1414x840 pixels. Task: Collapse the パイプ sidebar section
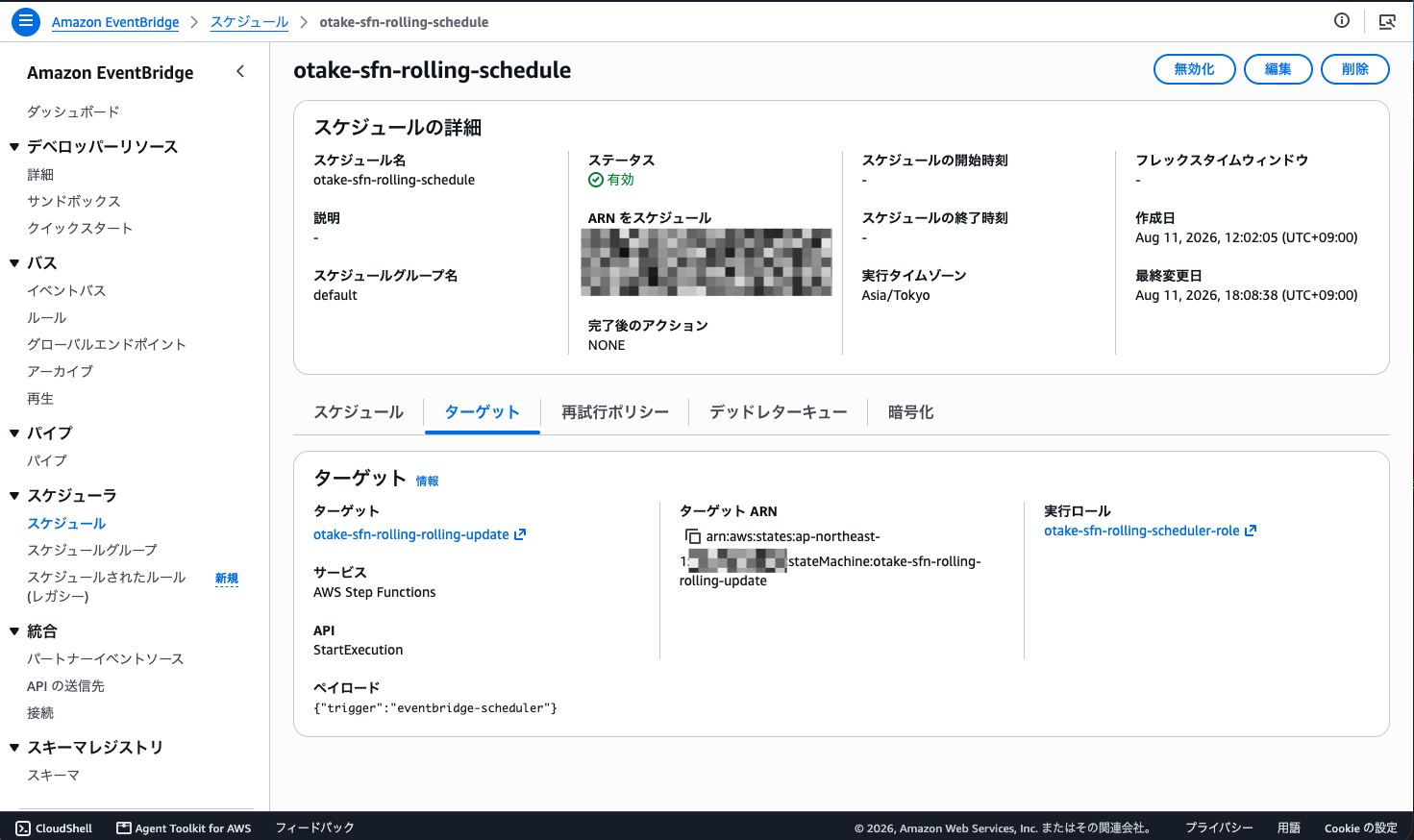[x=14, y=432]
